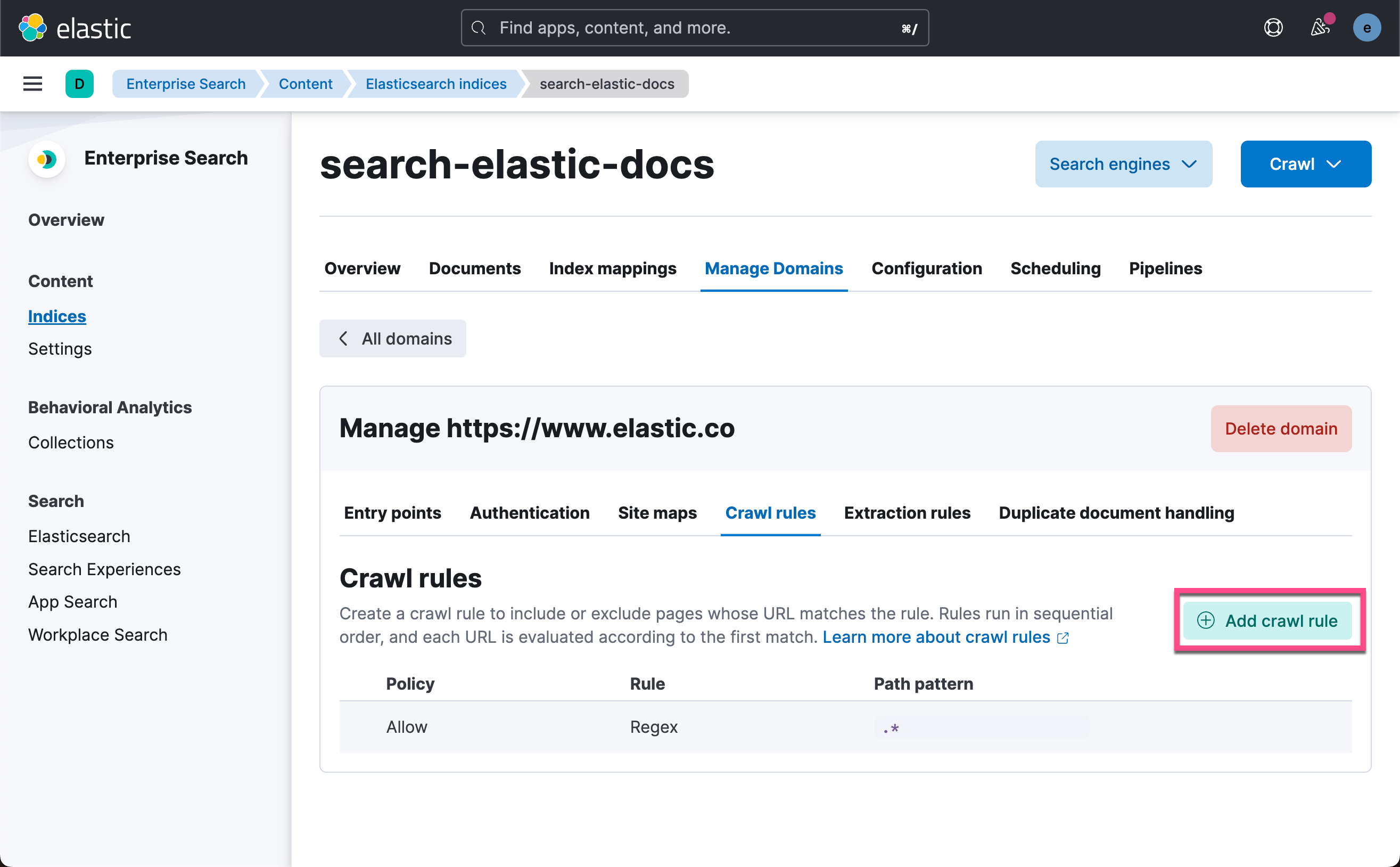Screen dimensions: 1400x867
Task: Open Workplace Search in sidebar
Action: click(97, 635)
